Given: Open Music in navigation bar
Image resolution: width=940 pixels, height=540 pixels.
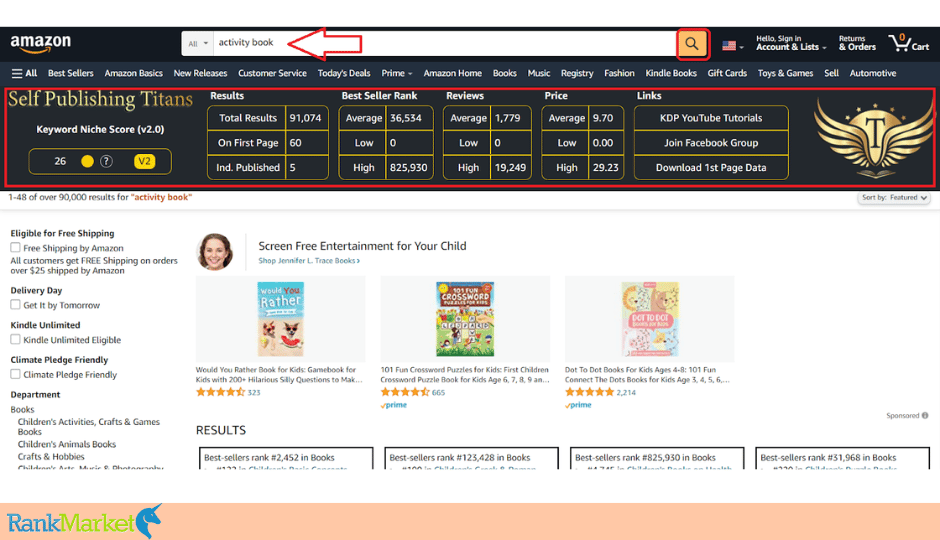Looking at the screenshot, I should pyautogui.click(x=539, y=73).
